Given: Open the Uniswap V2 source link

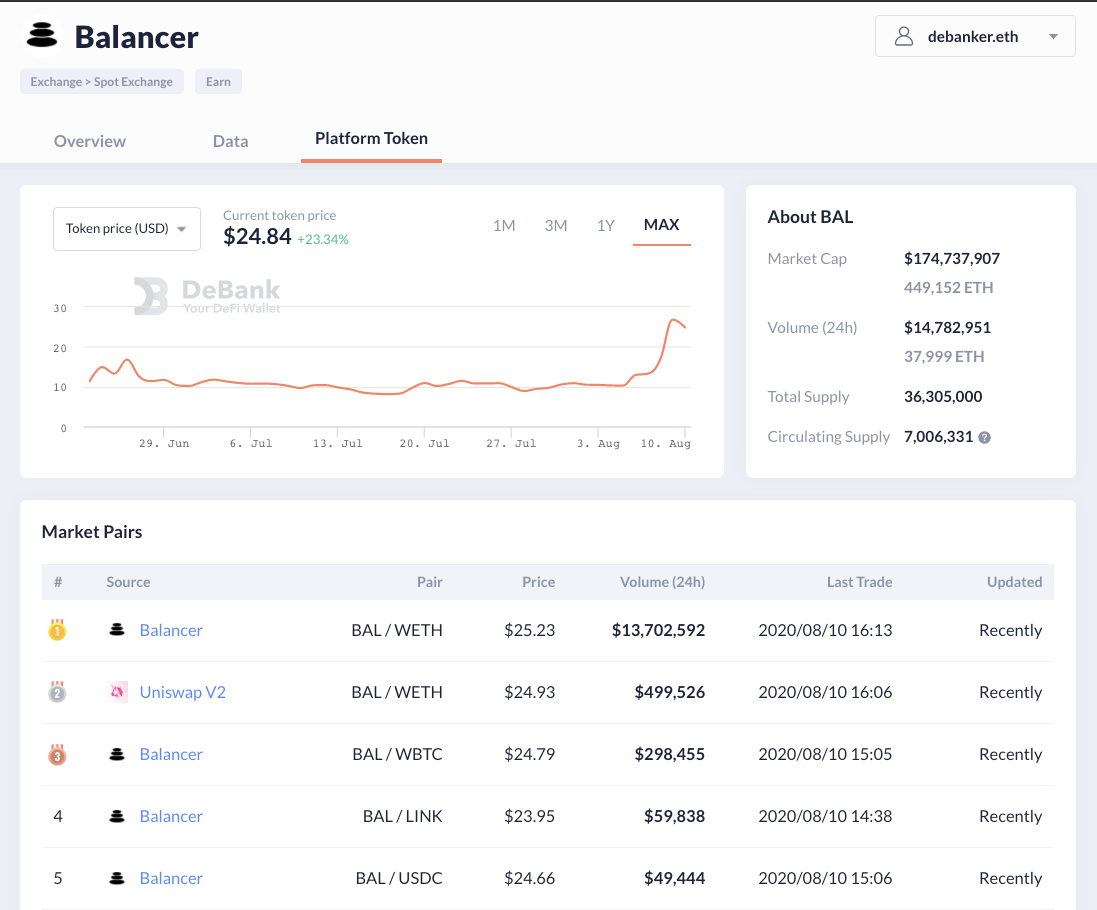Looking at the screenshot, I should (183, 692).
